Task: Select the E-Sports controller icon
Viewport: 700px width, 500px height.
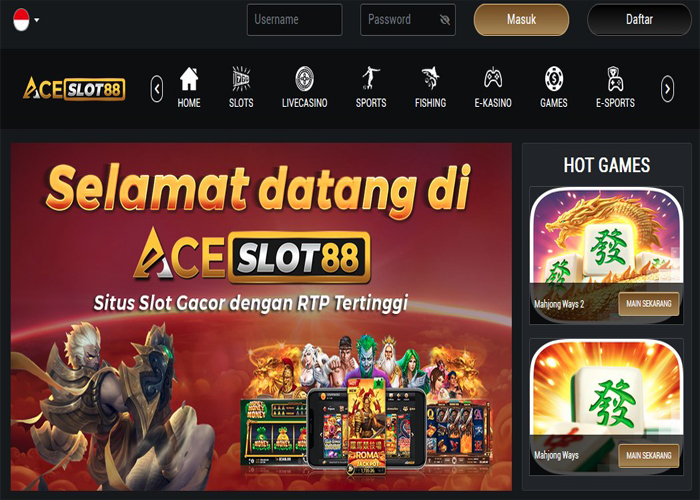Action: pos(615,79)
